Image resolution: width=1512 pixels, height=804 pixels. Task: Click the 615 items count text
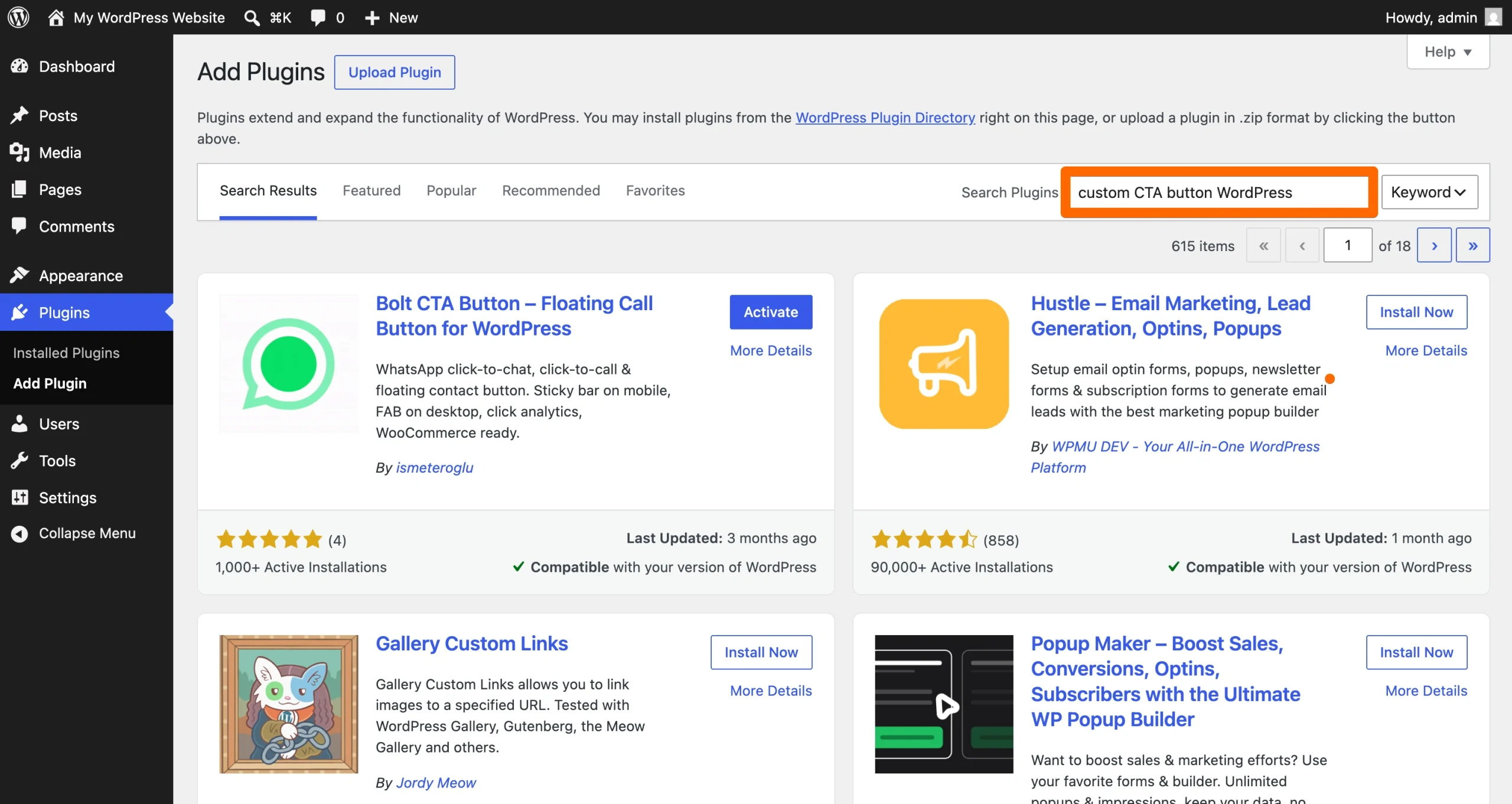click(1203, 246)
